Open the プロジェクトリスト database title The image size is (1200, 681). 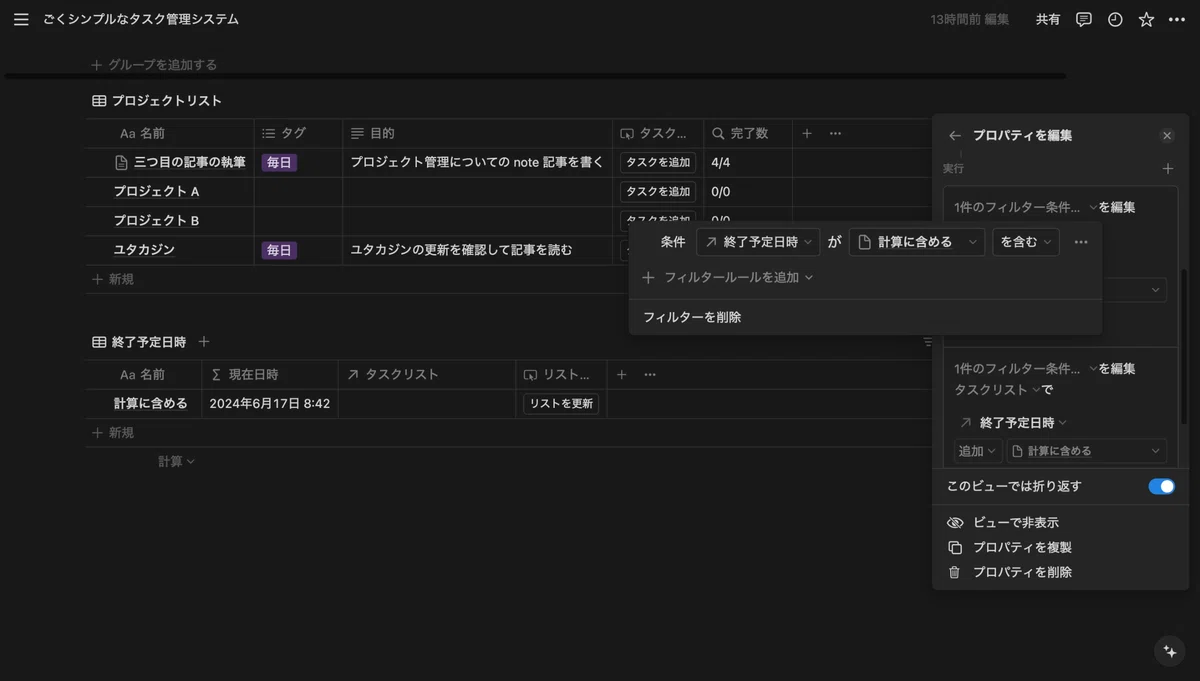tap(167, 101)
